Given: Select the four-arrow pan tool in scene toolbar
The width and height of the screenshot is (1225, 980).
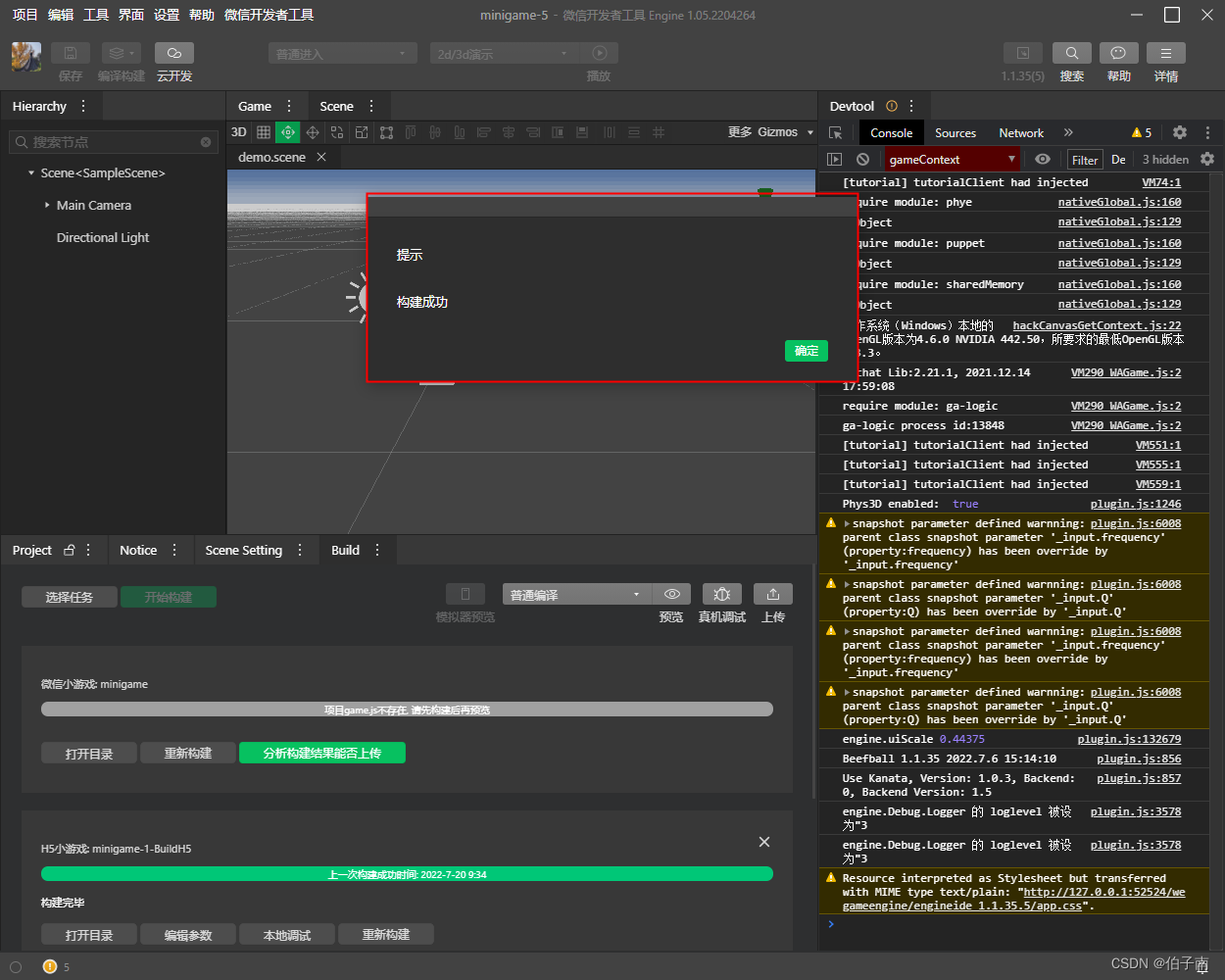Looking at the screenshot, I should pos(313,132).
